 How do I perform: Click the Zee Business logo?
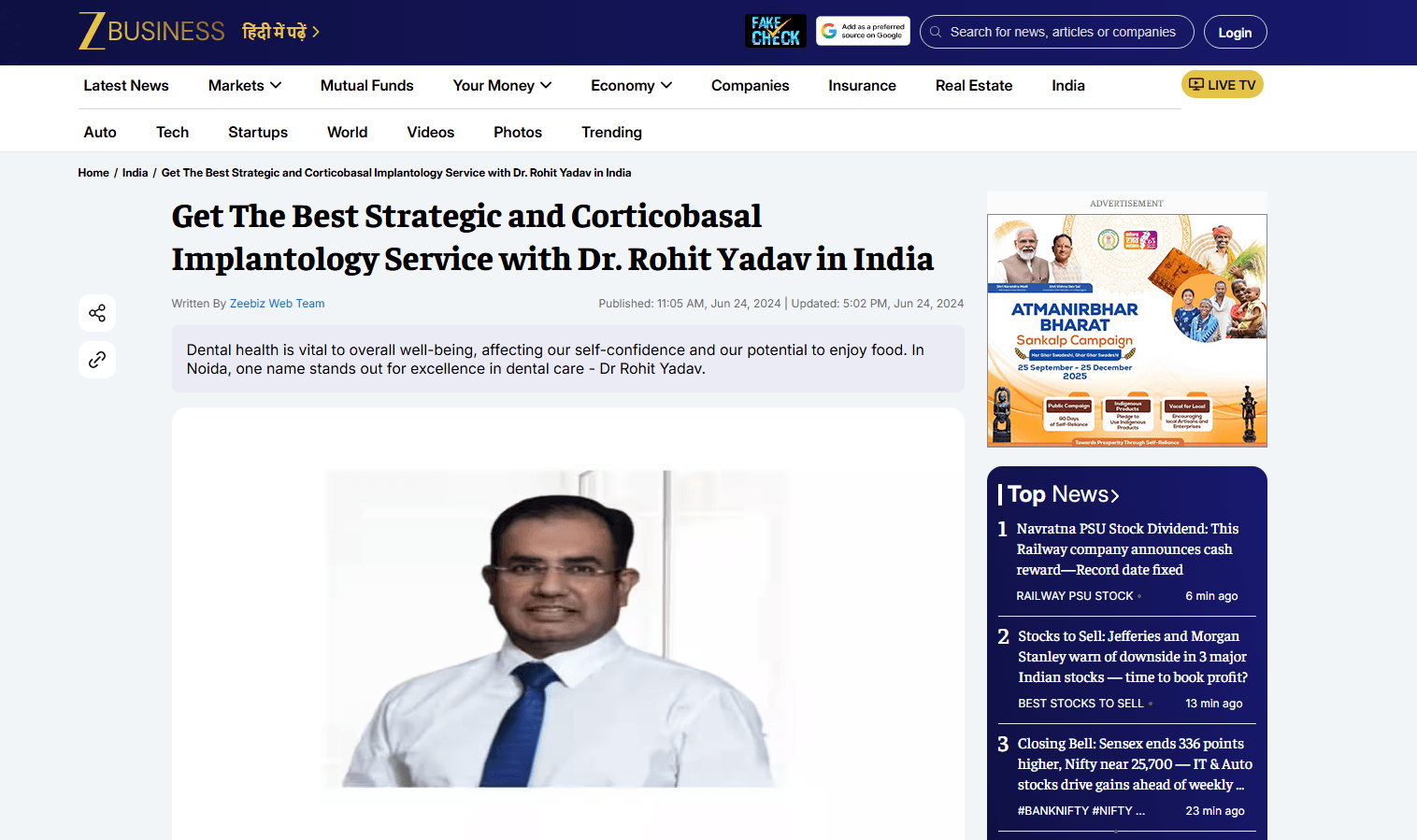point(151,32)
